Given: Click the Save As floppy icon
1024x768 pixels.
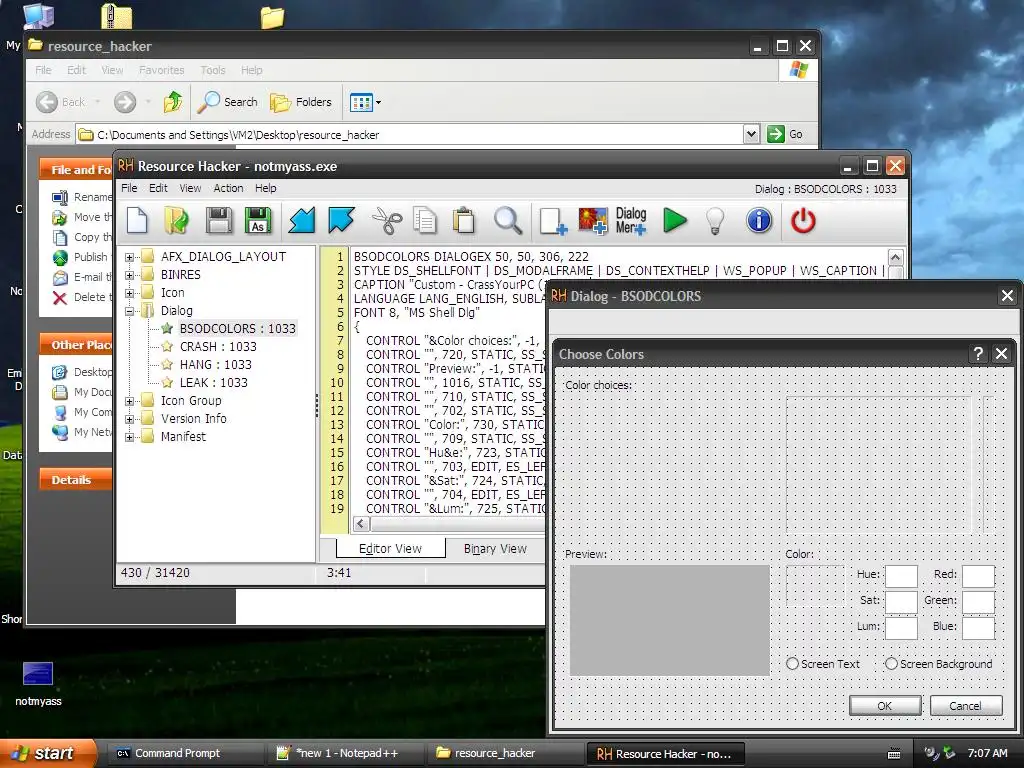Looking at the screenshot, I should coord(258,221).
